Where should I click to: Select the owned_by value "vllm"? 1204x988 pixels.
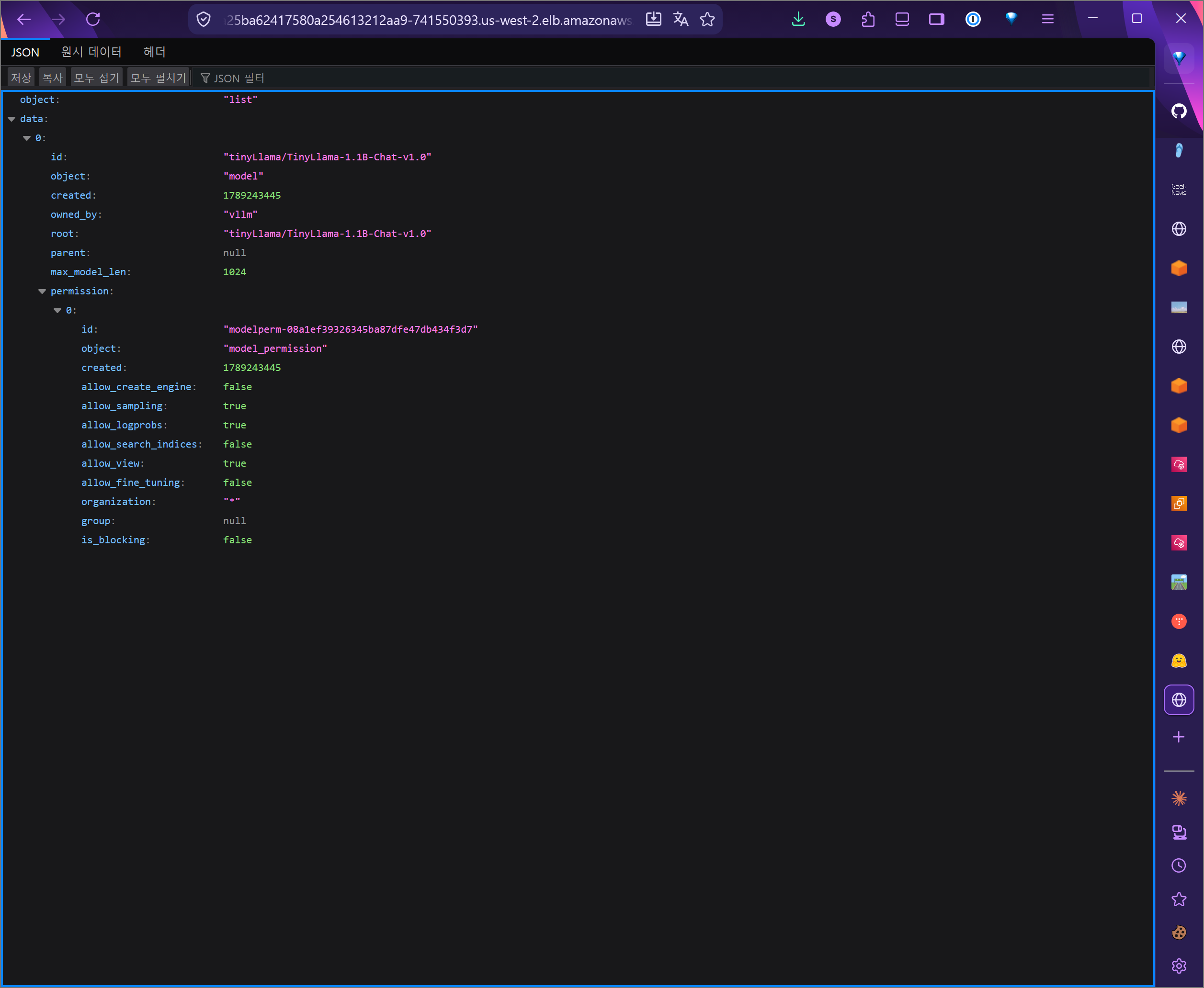click(240, 214)
